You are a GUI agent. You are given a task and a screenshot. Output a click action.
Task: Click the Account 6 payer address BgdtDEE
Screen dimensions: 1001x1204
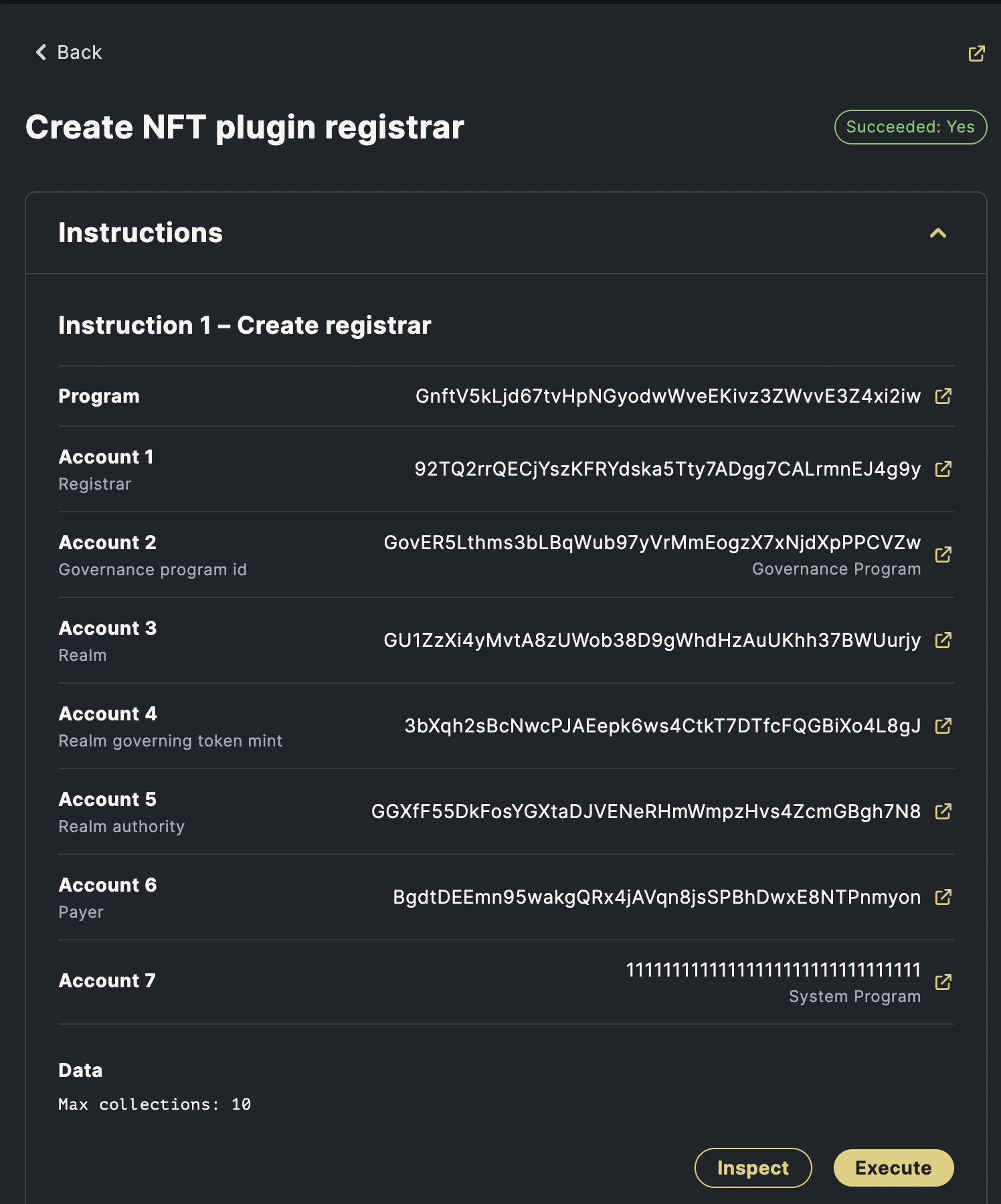pyautogui.click(x=656, y=897)
